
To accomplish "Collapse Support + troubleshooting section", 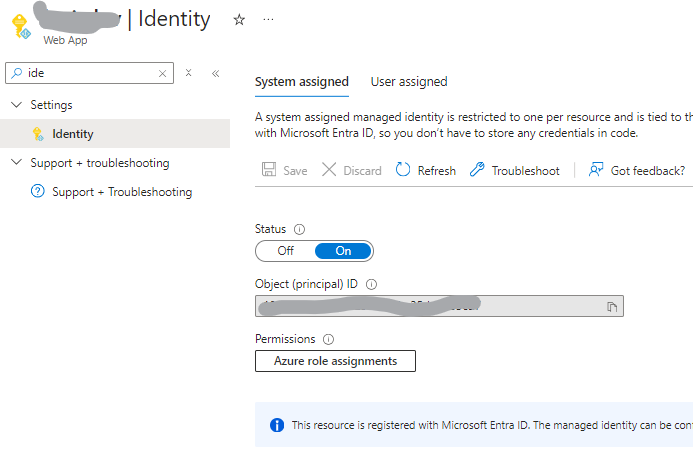I will [16, 163].
